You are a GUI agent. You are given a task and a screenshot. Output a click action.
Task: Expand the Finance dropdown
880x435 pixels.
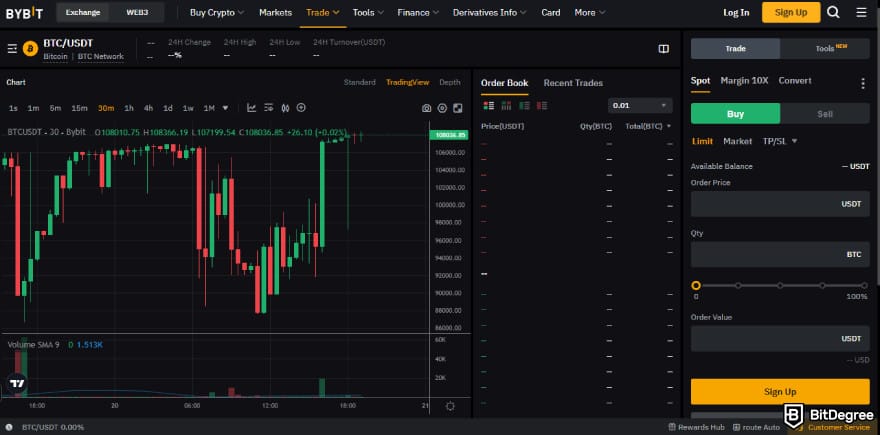pyautogui.click(x=418, y=12)
